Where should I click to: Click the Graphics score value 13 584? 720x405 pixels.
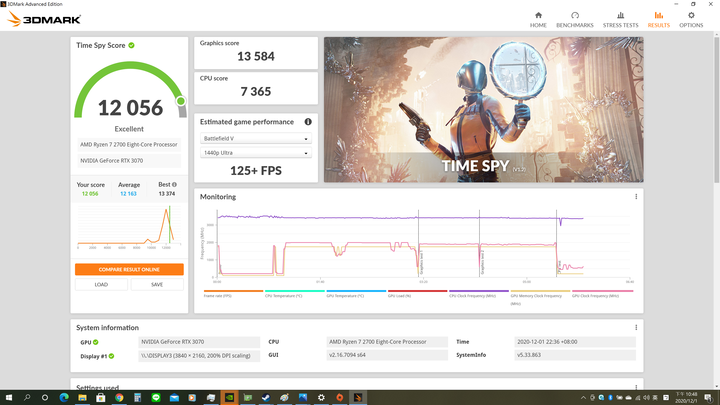coord(256,56)
